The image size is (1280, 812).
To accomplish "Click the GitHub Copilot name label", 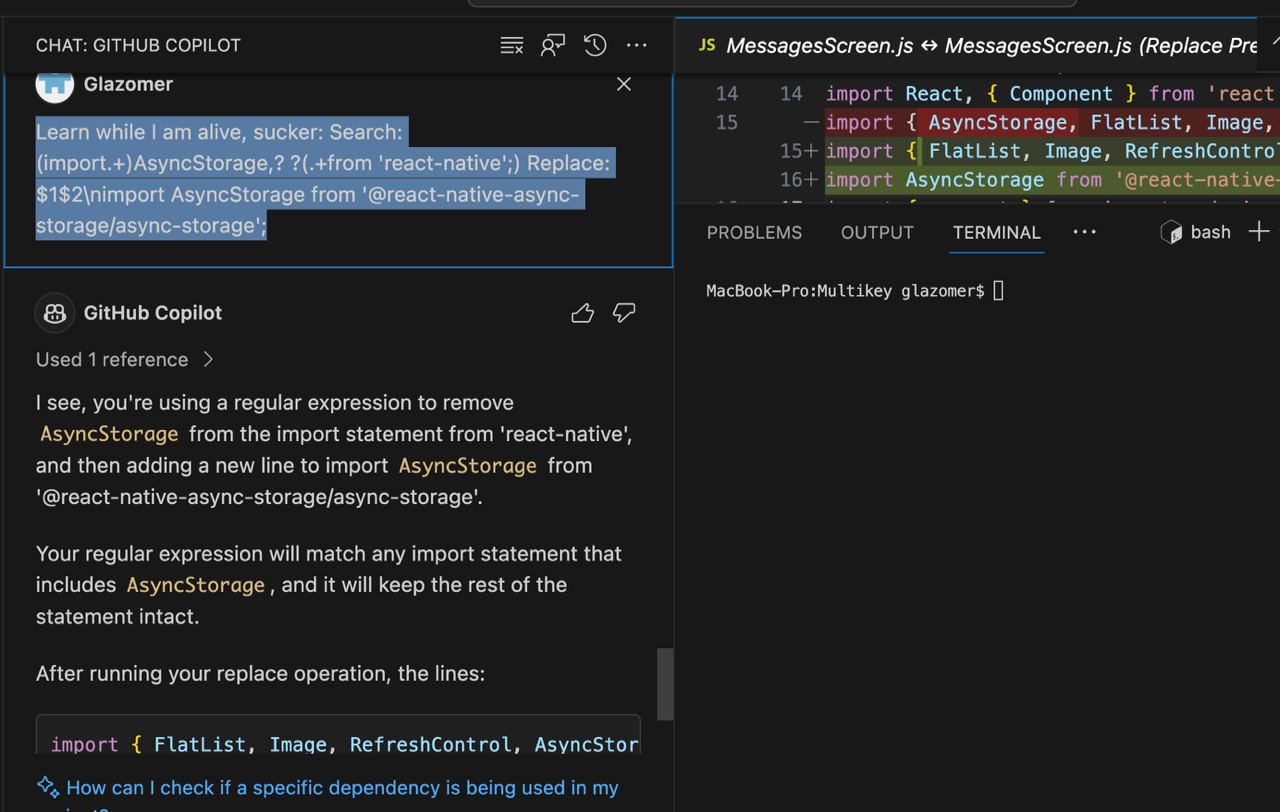I will point(153,313).
